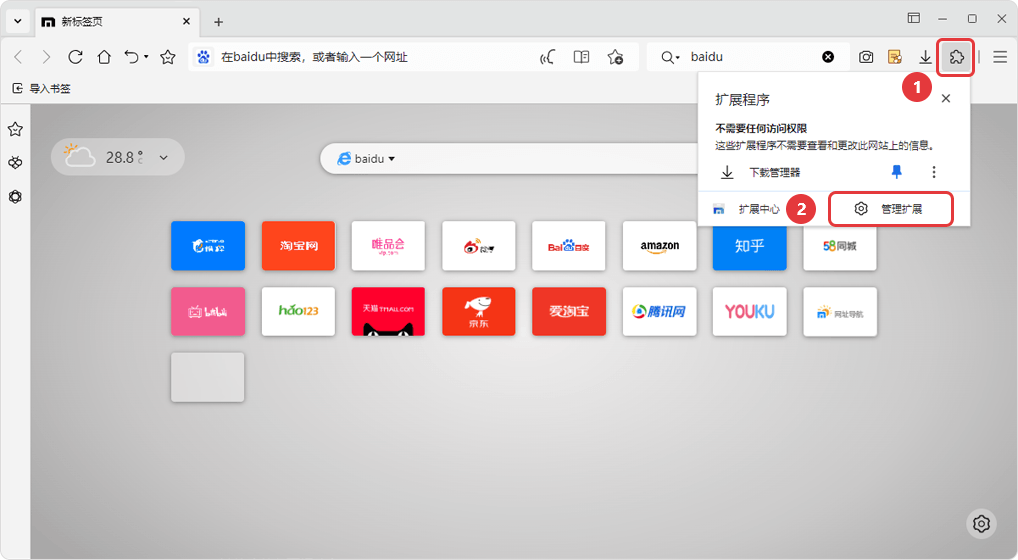This screenshot has height=560, width=1018.
Task: Open the reading mode book icon
Action: click(581, 57)
